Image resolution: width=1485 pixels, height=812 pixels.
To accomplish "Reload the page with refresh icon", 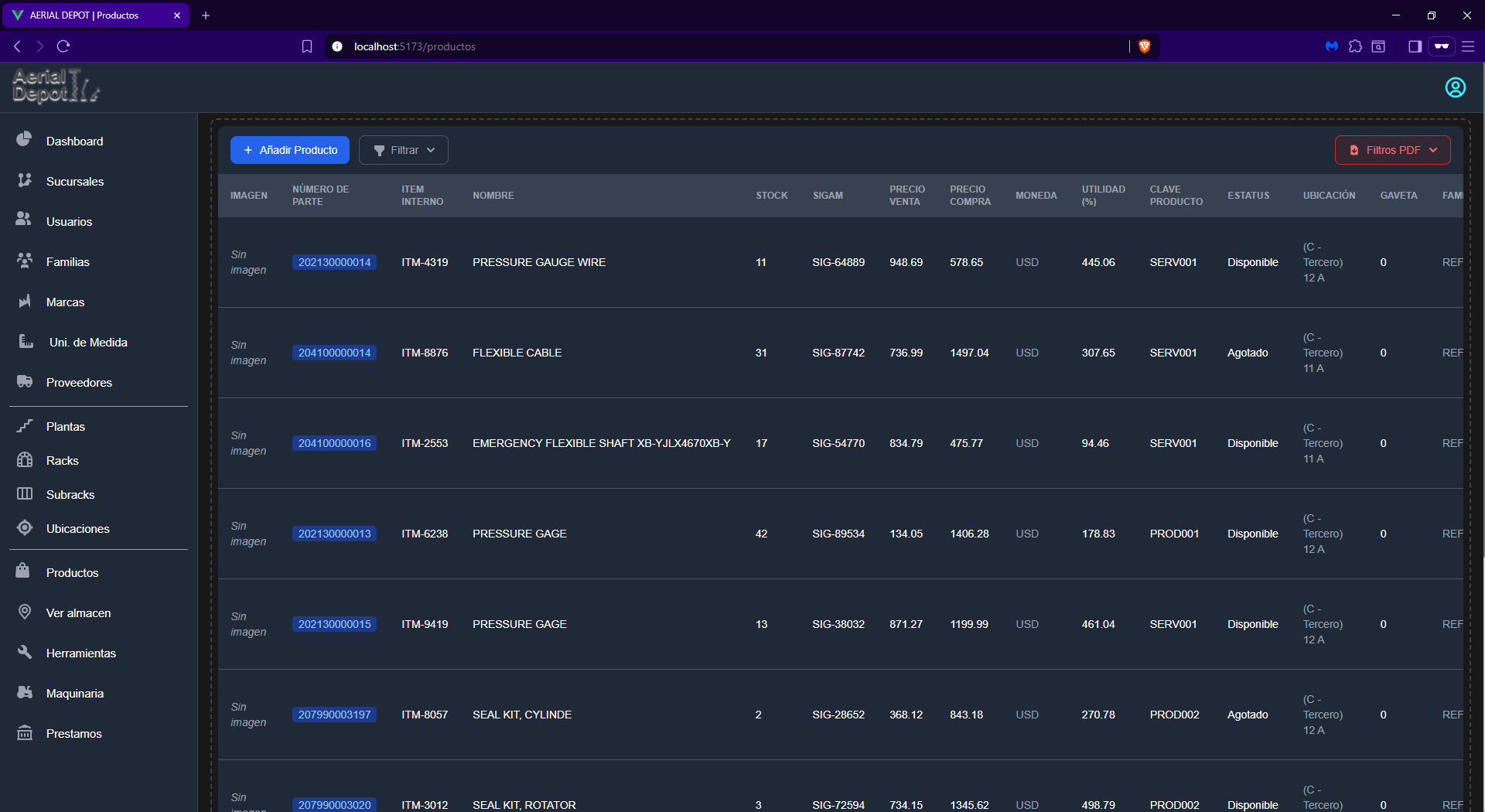I will tap(63, 46).
